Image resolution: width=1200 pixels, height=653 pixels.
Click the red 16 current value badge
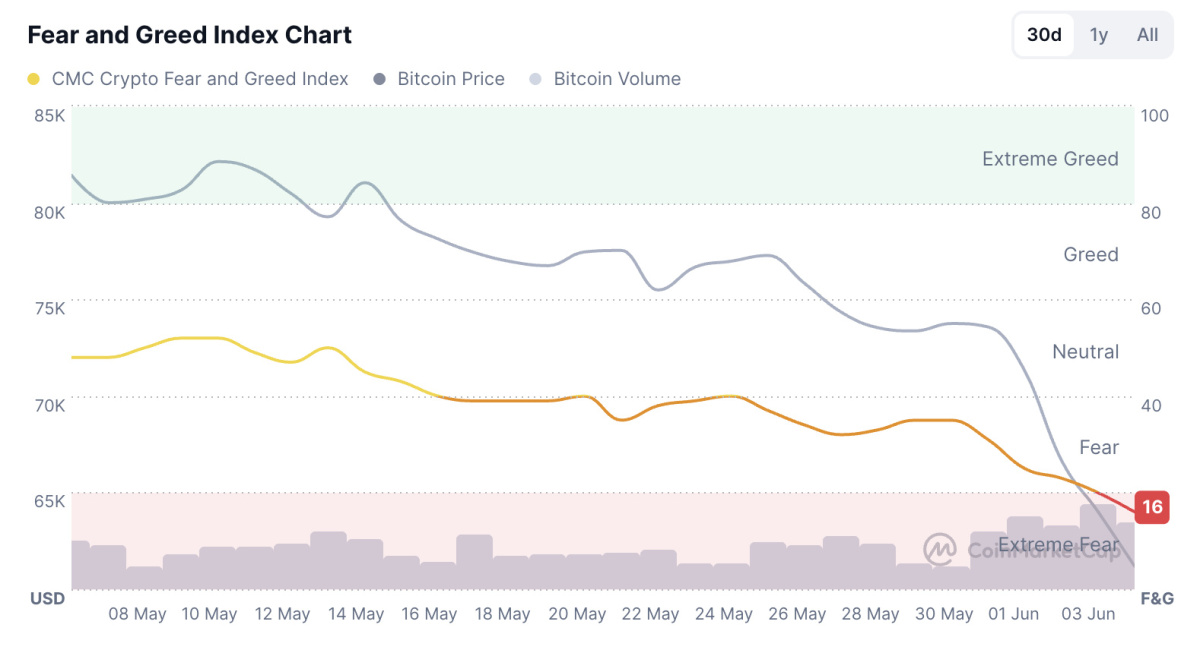(1153, 507)
